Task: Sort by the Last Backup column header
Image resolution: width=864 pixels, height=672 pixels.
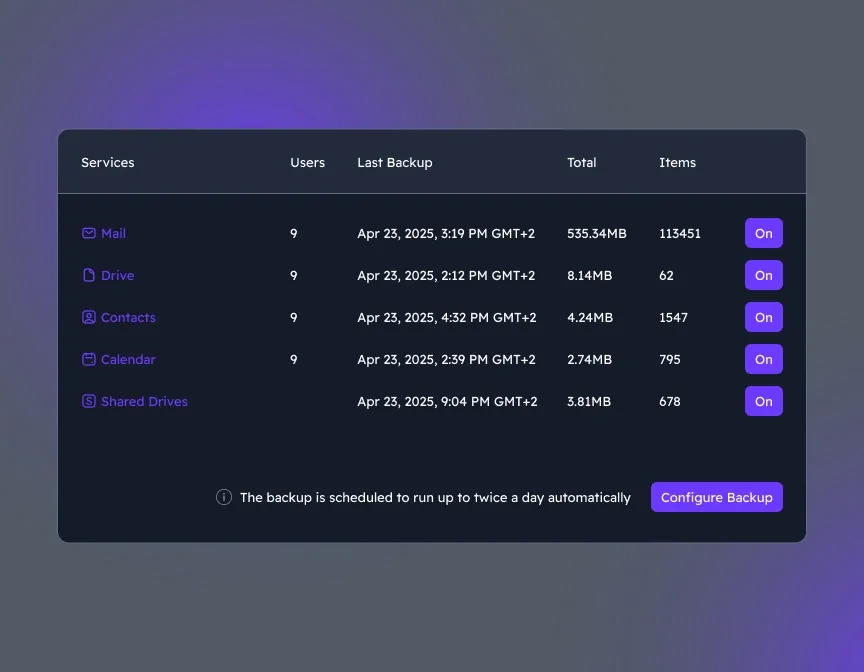Action: coord(395,162)
